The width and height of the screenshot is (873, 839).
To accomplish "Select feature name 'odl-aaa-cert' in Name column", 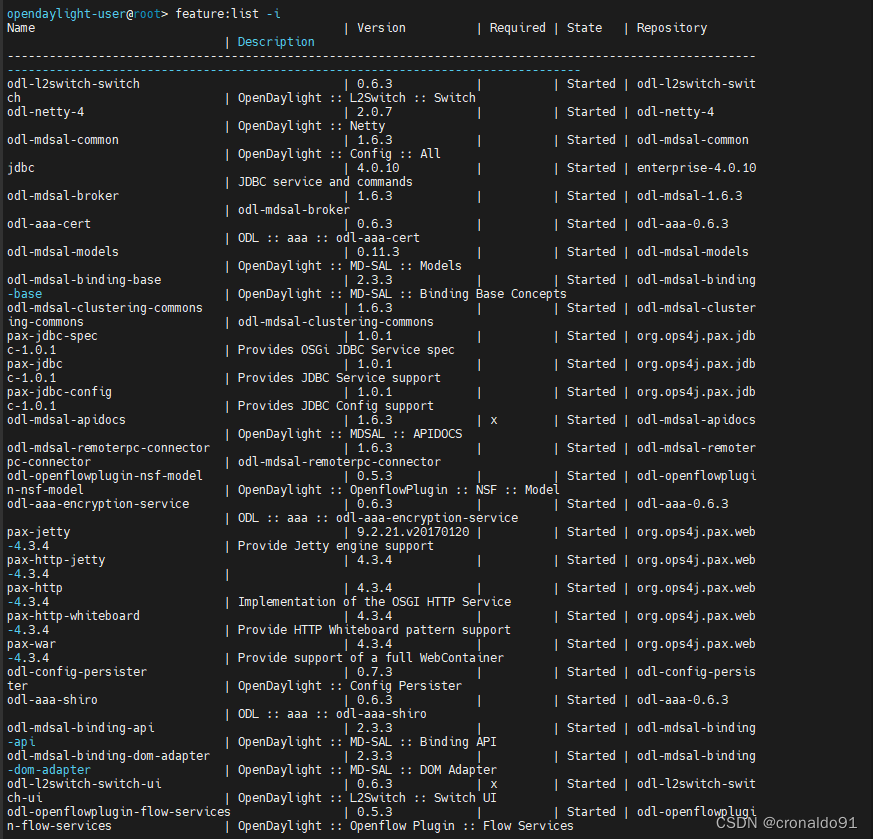I will click(48, 224).
